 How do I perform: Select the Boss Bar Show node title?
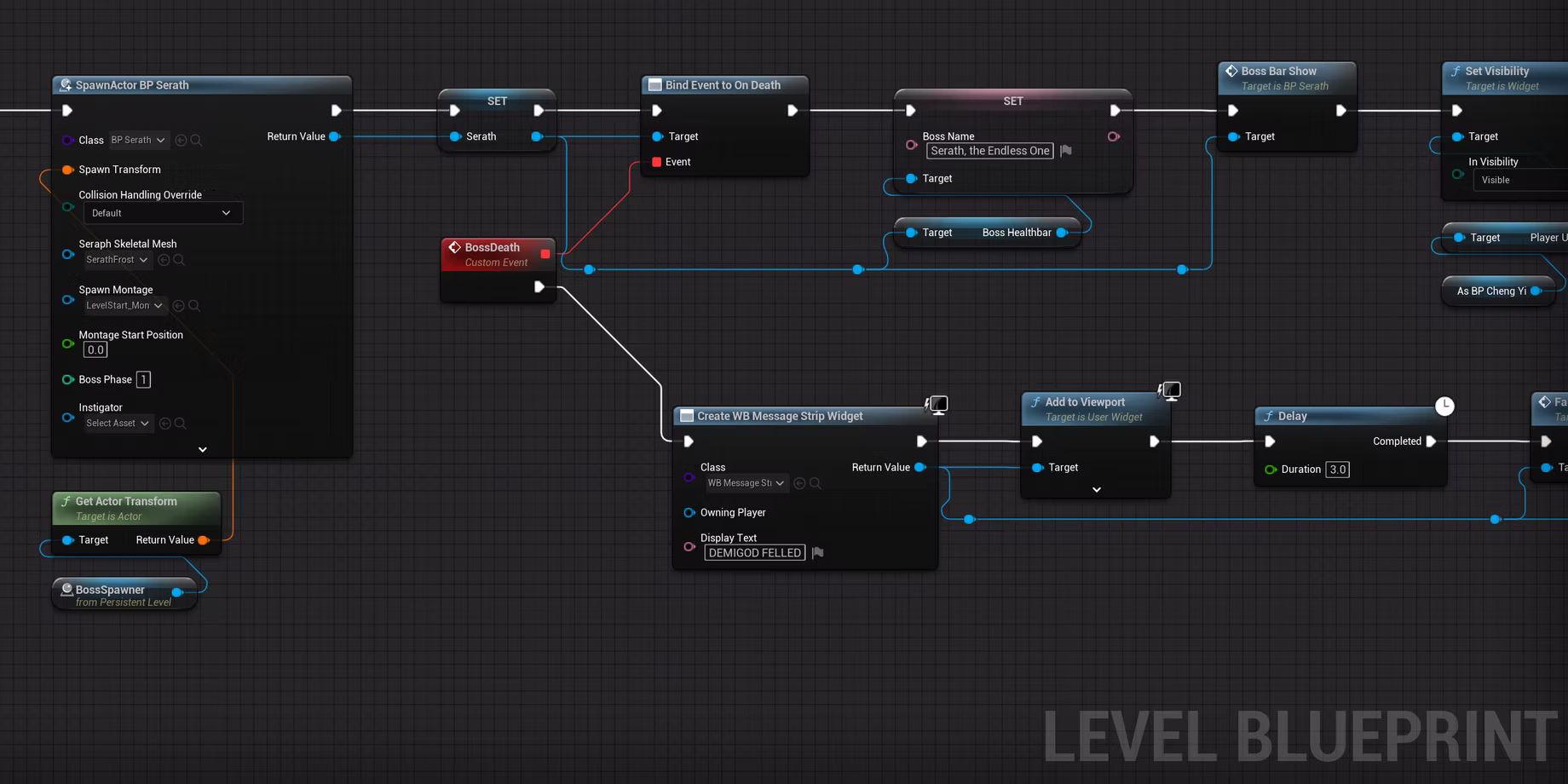pos(1278,71)
